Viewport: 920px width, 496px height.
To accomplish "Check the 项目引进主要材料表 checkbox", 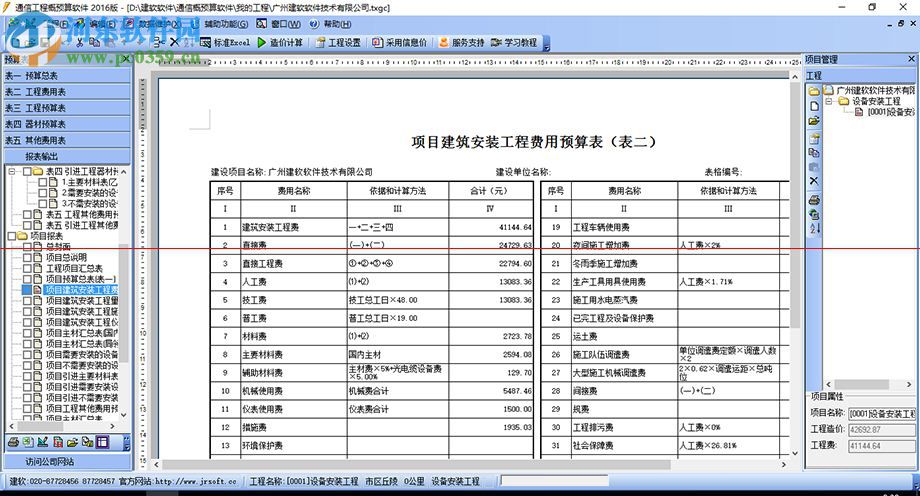I will pyautogui.click(x=27, y=376).
